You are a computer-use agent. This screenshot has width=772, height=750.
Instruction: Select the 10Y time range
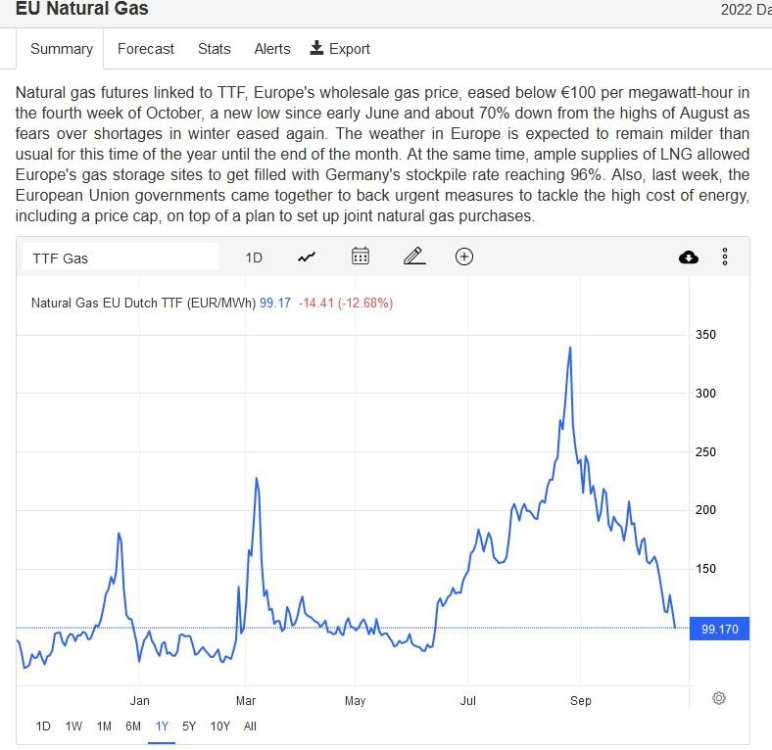(220, 726)
